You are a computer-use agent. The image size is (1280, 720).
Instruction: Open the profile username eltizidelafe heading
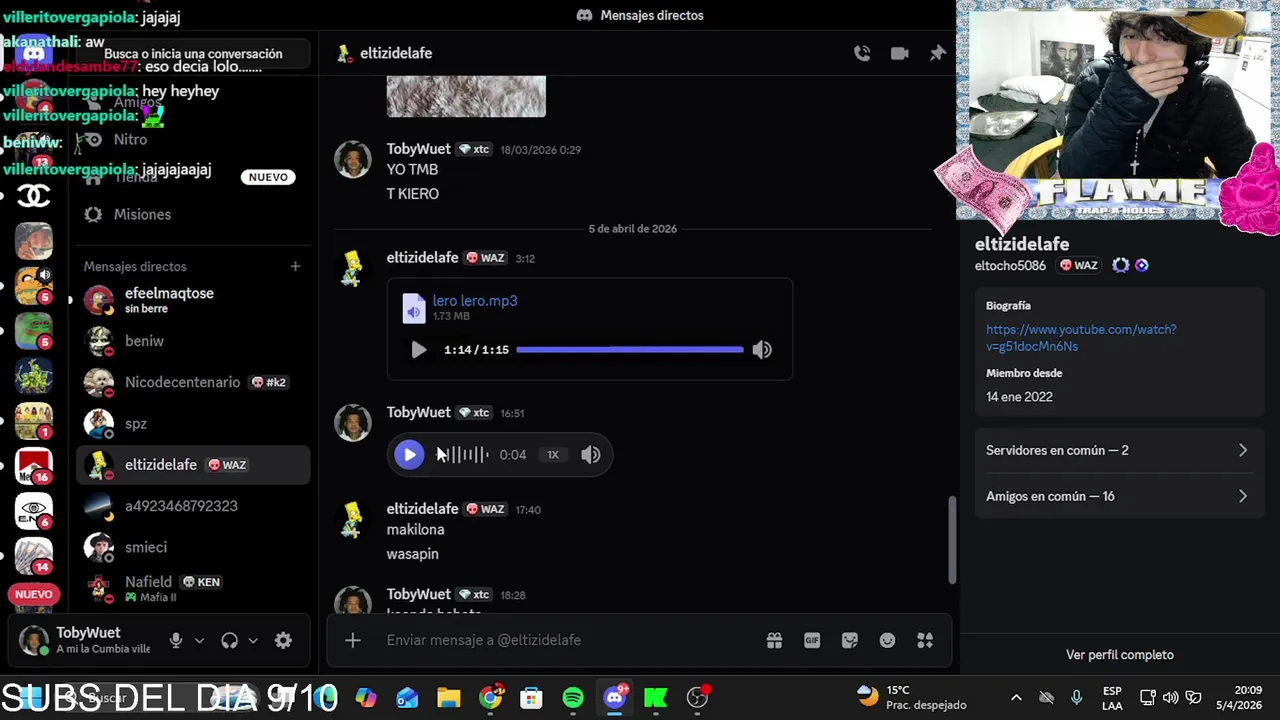coord(1022,244)
